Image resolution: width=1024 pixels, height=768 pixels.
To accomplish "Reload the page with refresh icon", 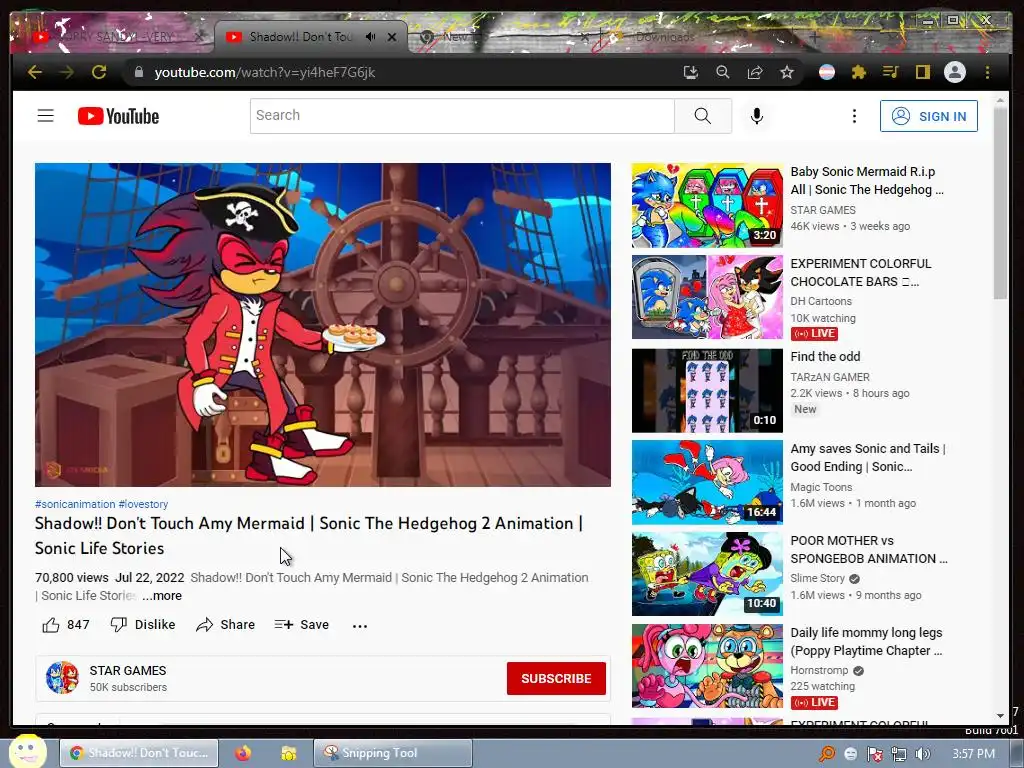I will pyautogui.click(x=99, y=72).
